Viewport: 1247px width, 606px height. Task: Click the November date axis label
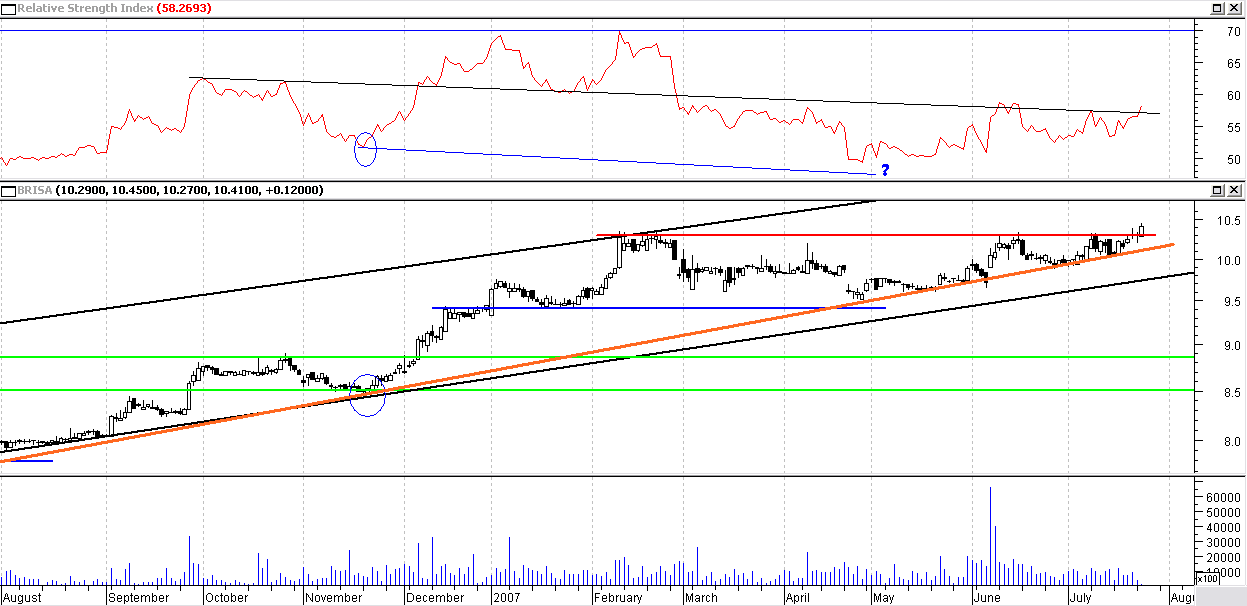tap(335, 598)
